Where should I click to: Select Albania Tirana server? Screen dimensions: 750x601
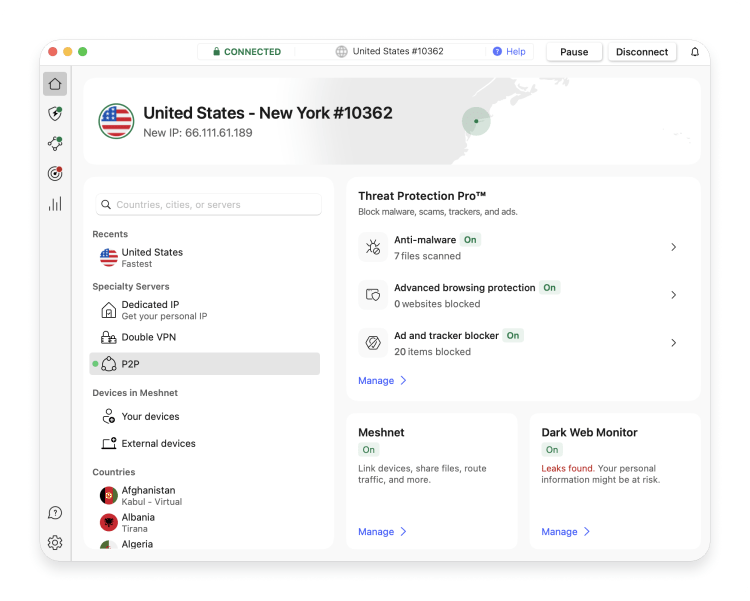(205, 523)
